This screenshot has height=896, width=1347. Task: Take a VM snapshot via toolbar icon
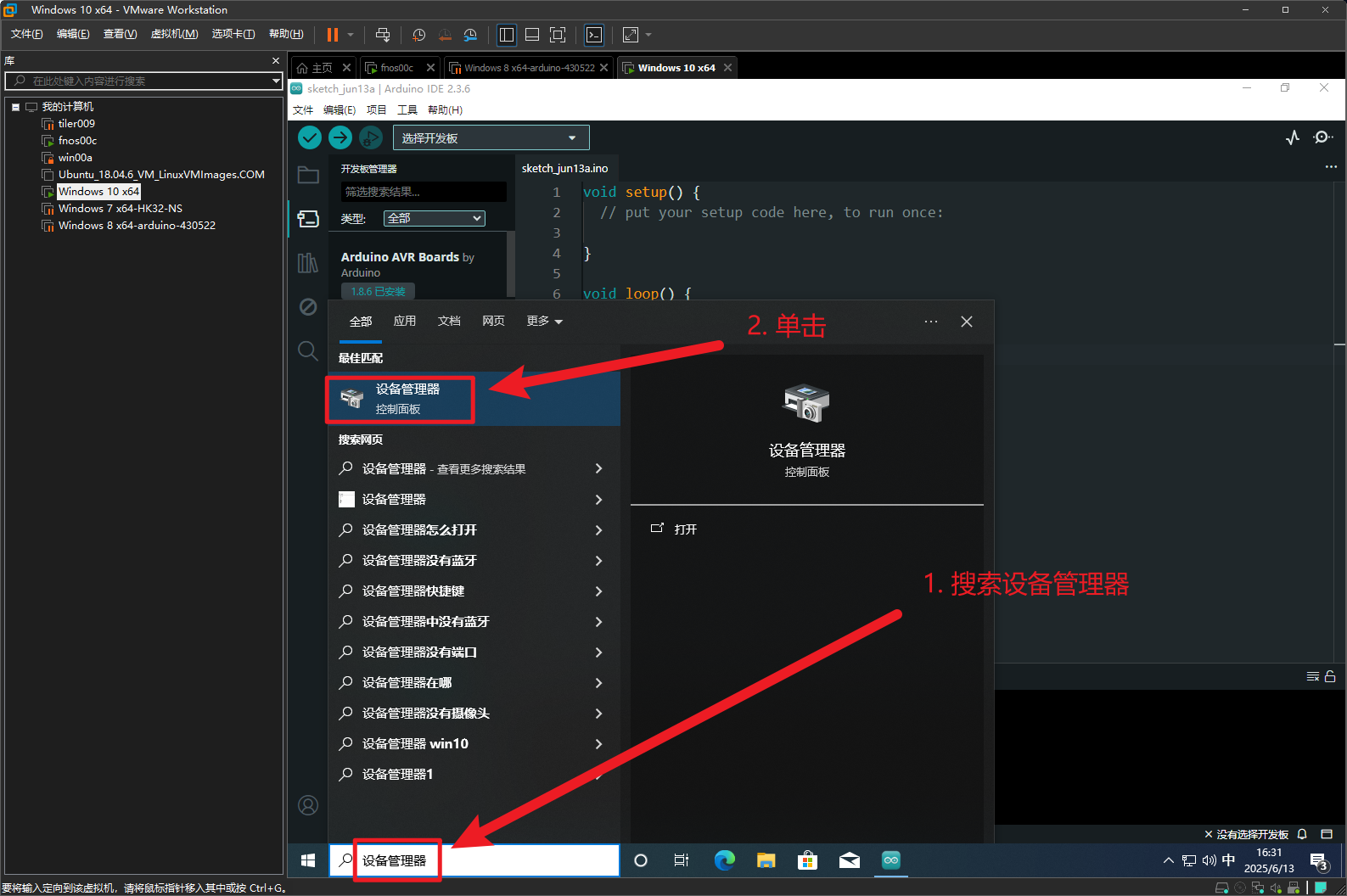(x=418, y=35)
